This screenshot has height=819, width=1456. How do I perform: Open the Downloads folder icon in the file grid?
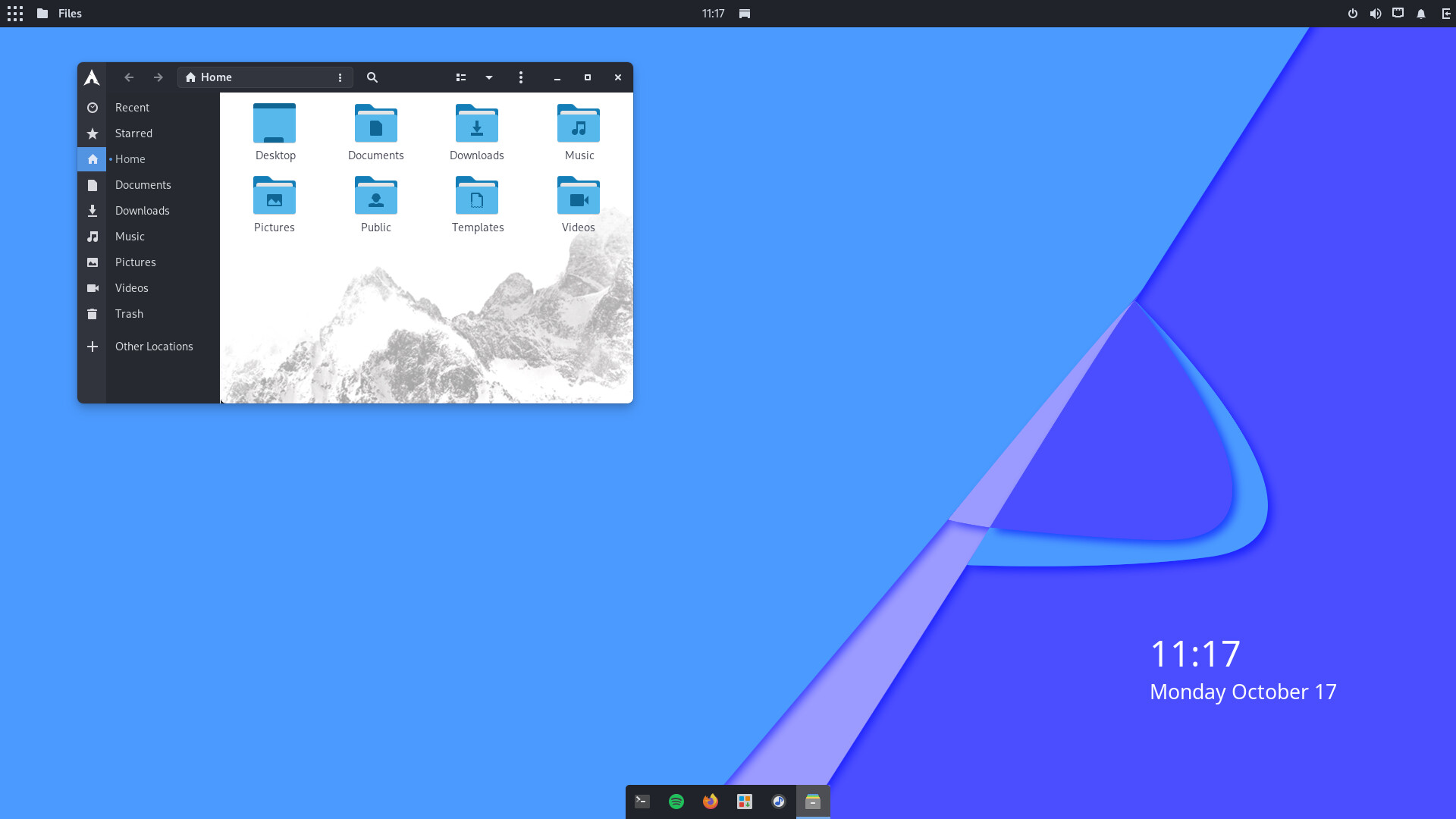click(x=477, y=123)
